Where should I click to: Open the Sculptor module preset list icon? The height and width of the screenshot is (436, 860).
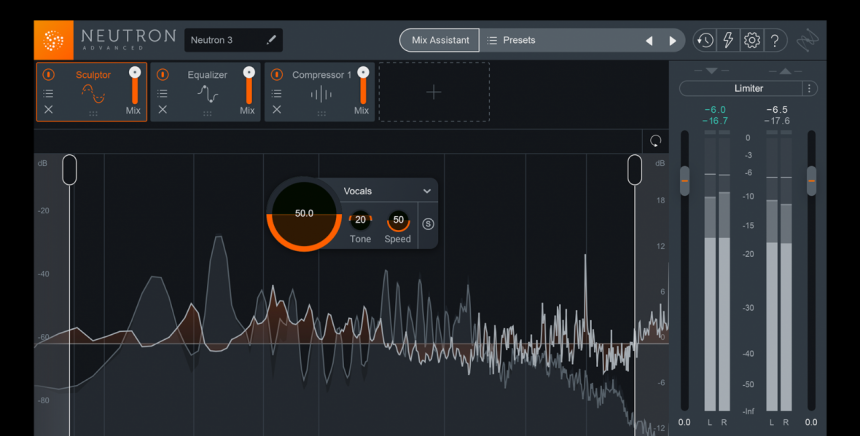click(x=48, y=93)
